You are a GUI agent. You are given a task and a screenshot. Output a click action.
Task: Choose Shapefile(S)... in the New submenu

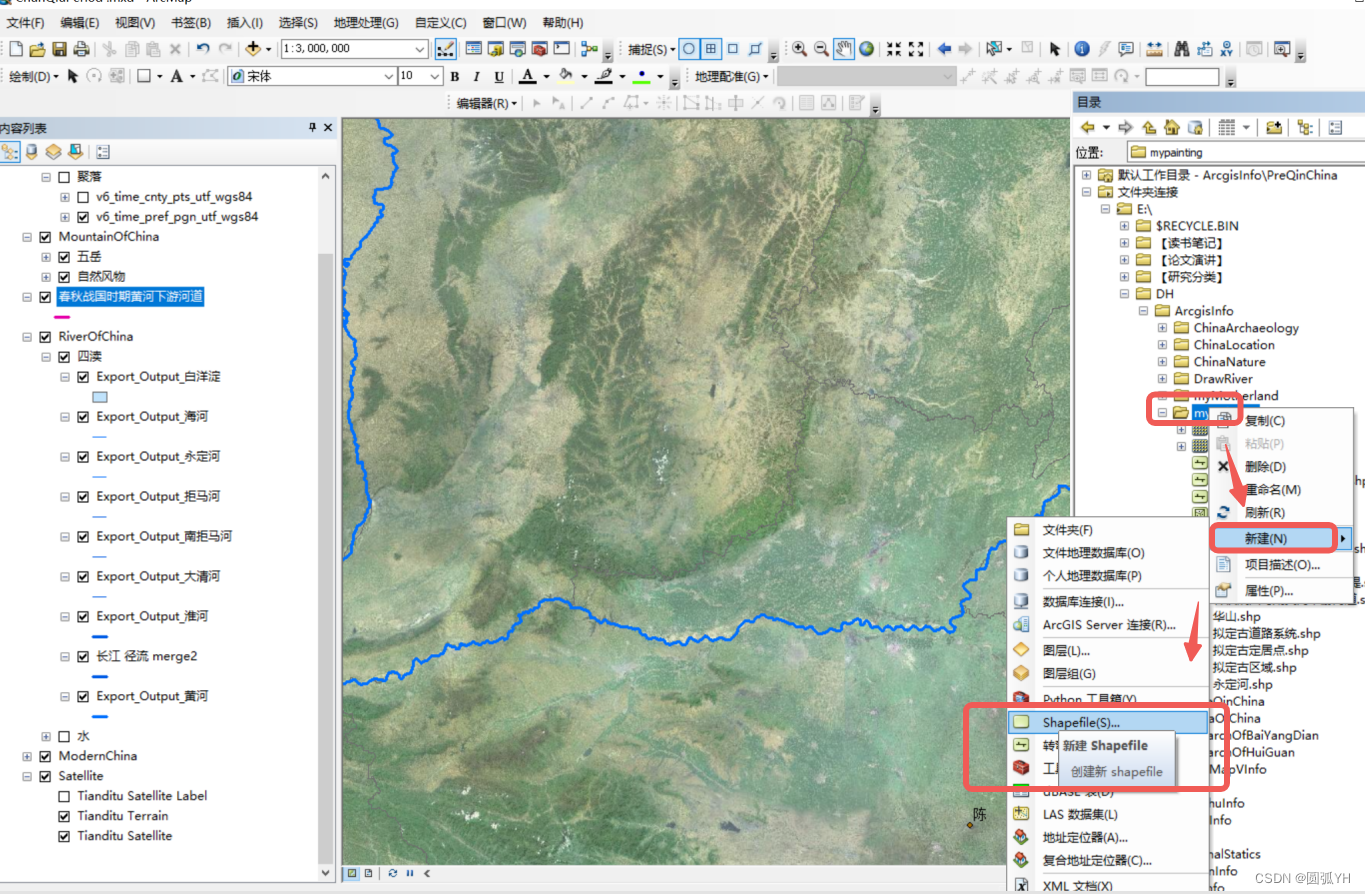[x=1108, y=722]
